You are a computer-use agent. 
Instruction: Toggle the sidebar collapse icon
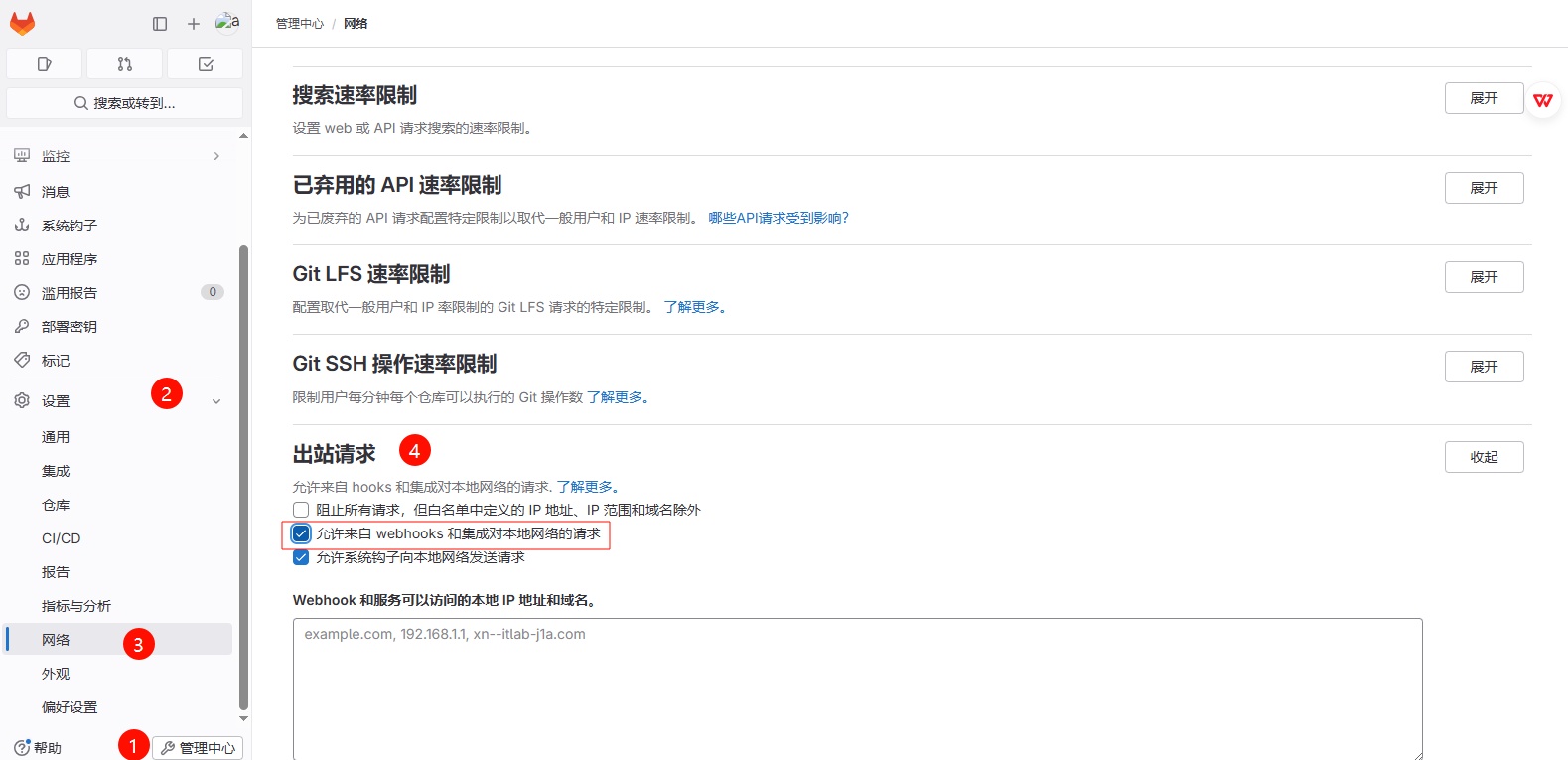(160, 24)
